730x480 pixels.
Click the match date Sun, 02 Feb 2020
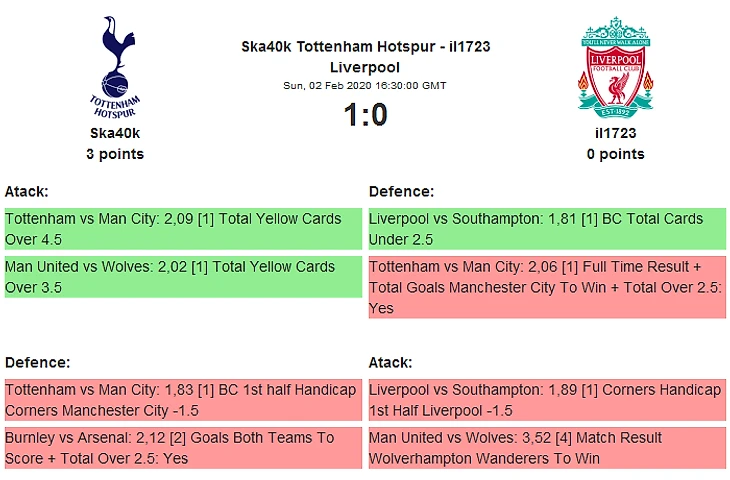point(365,85)
